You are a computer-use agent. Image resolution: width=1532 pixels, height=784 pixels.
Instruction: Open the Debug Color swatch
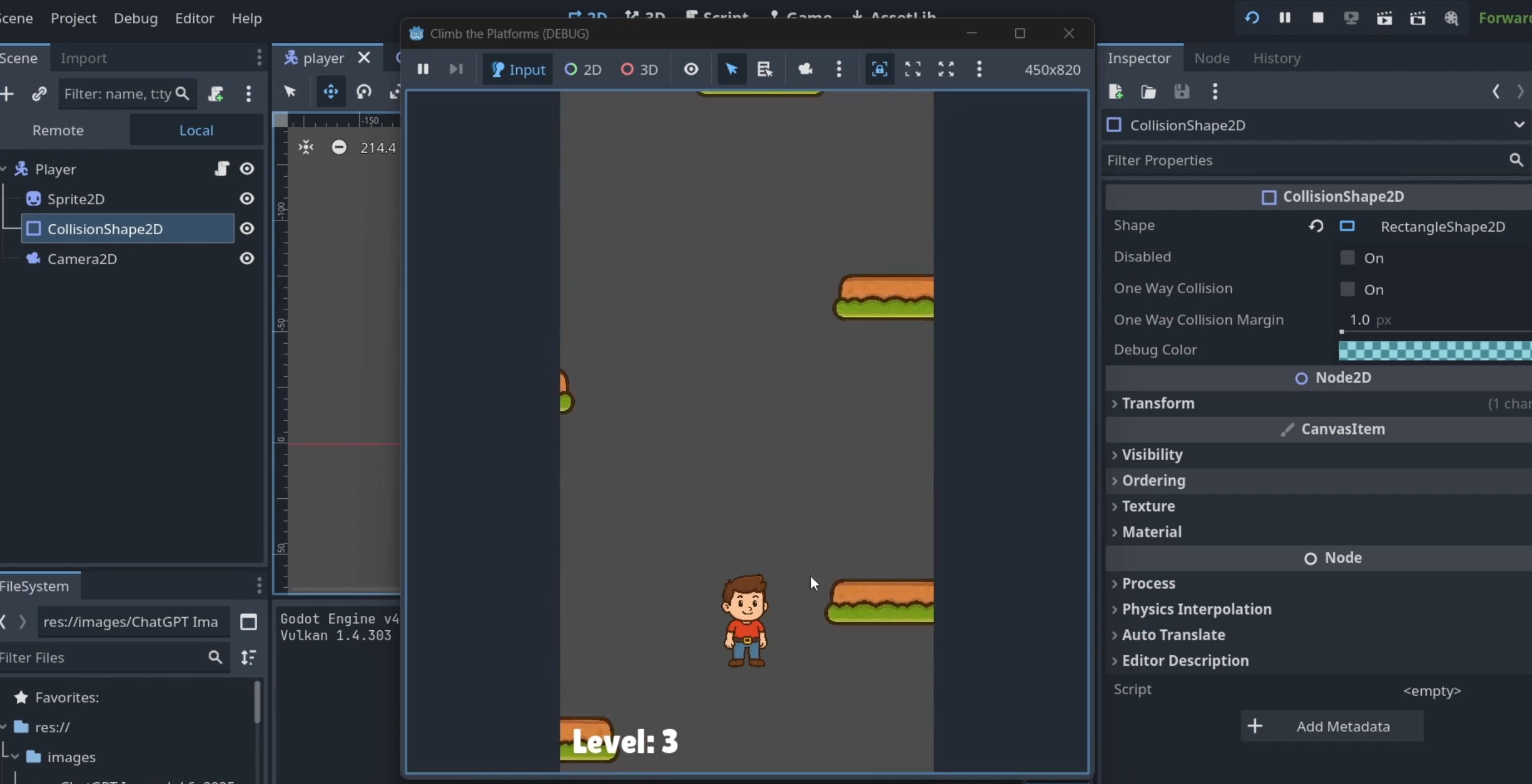pyautogui.click(x=1434, y=350)
